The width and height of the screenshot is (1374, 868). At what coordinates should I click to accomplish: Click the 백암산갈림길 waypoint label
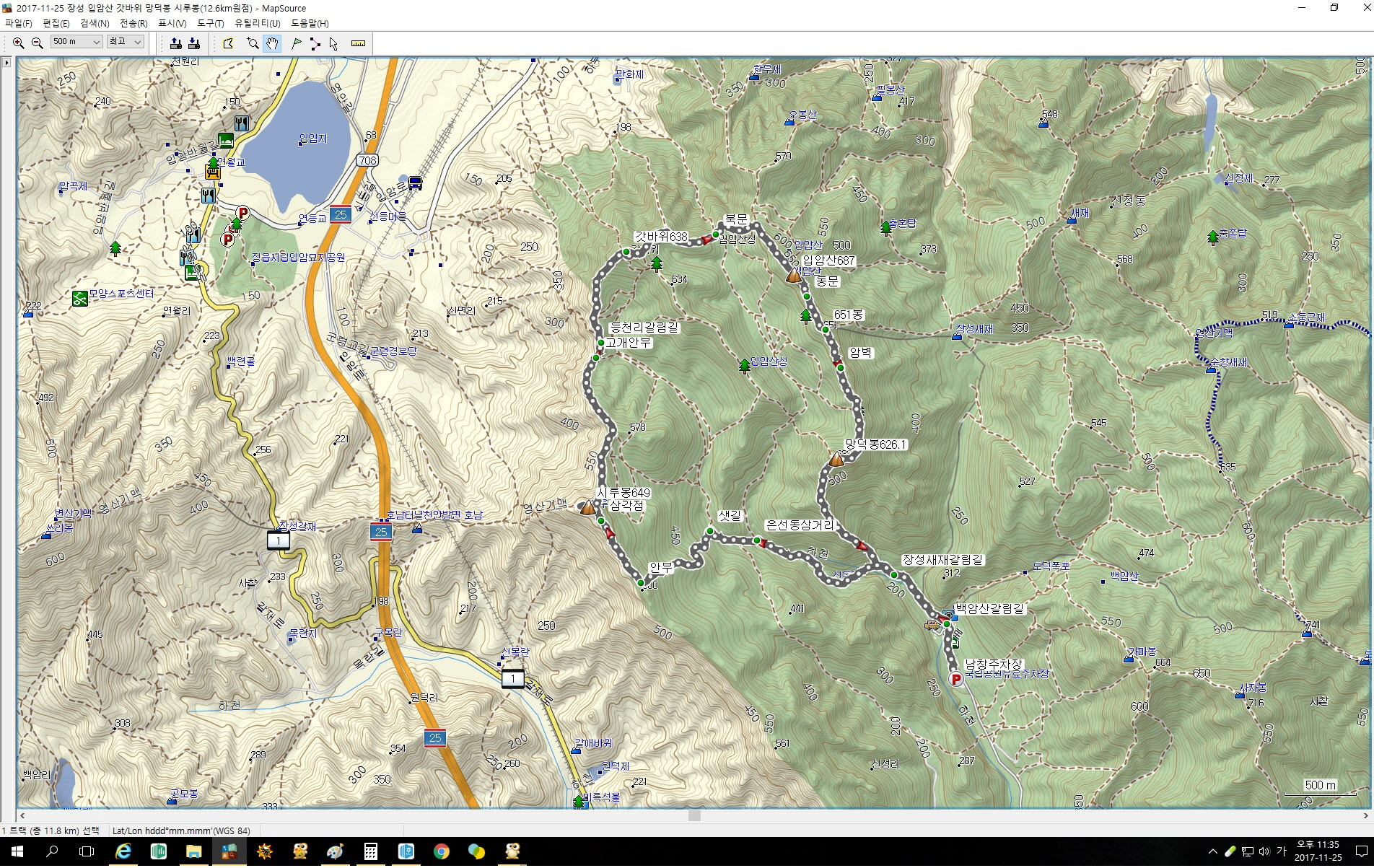pyautogui.click(x=990, y=608)
